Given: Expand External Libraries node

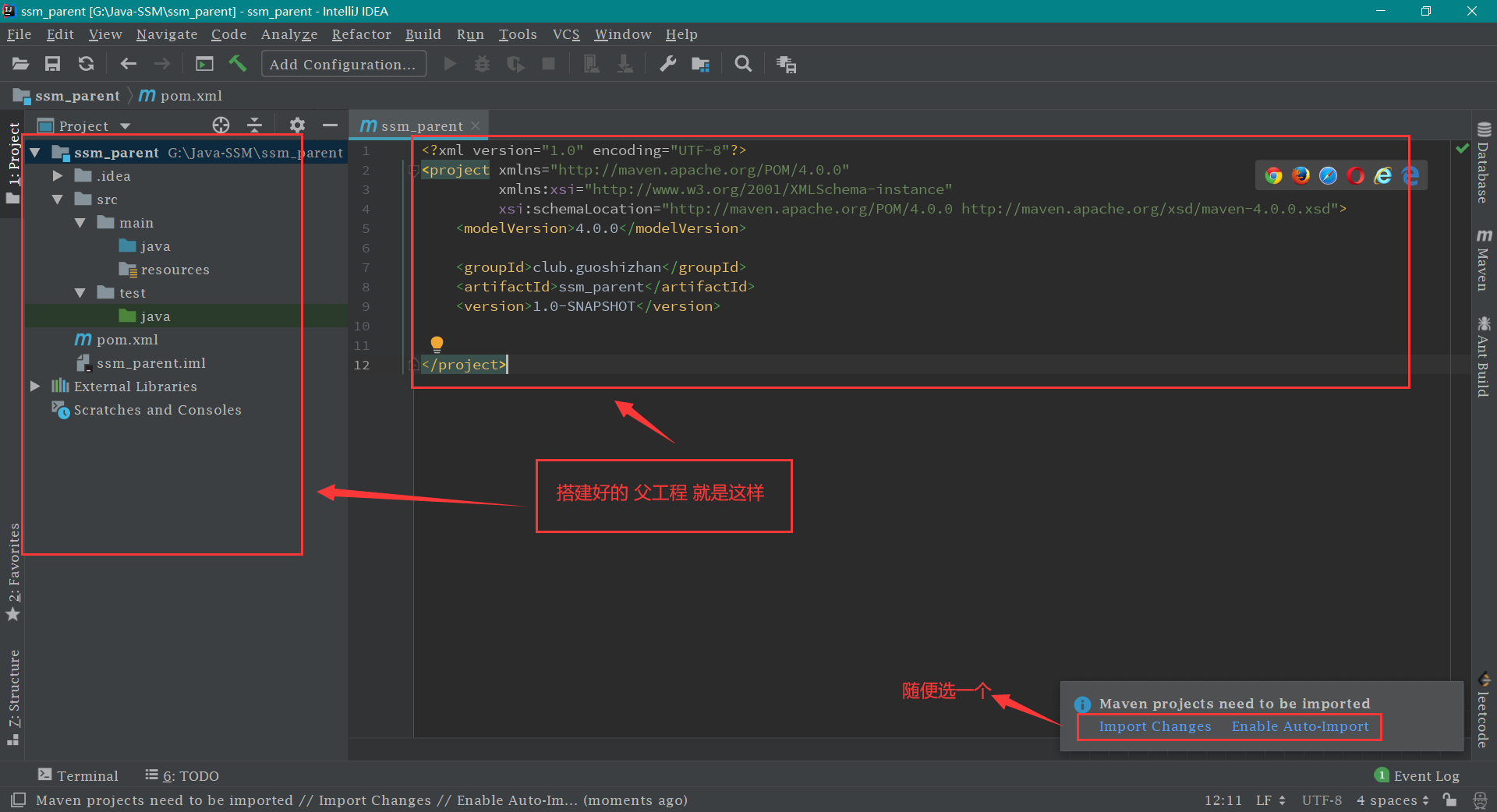Looking at the screenshot, I should [x=35, y=387].
